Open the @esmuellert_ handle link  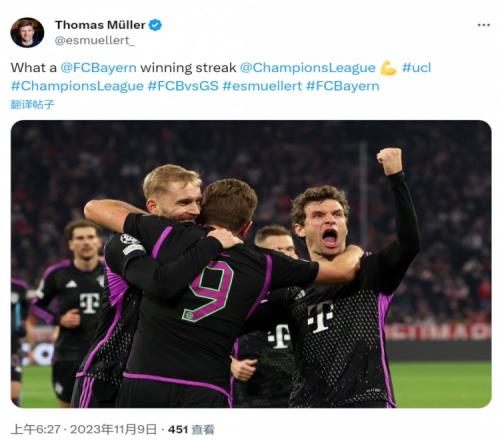click(95, 41)
